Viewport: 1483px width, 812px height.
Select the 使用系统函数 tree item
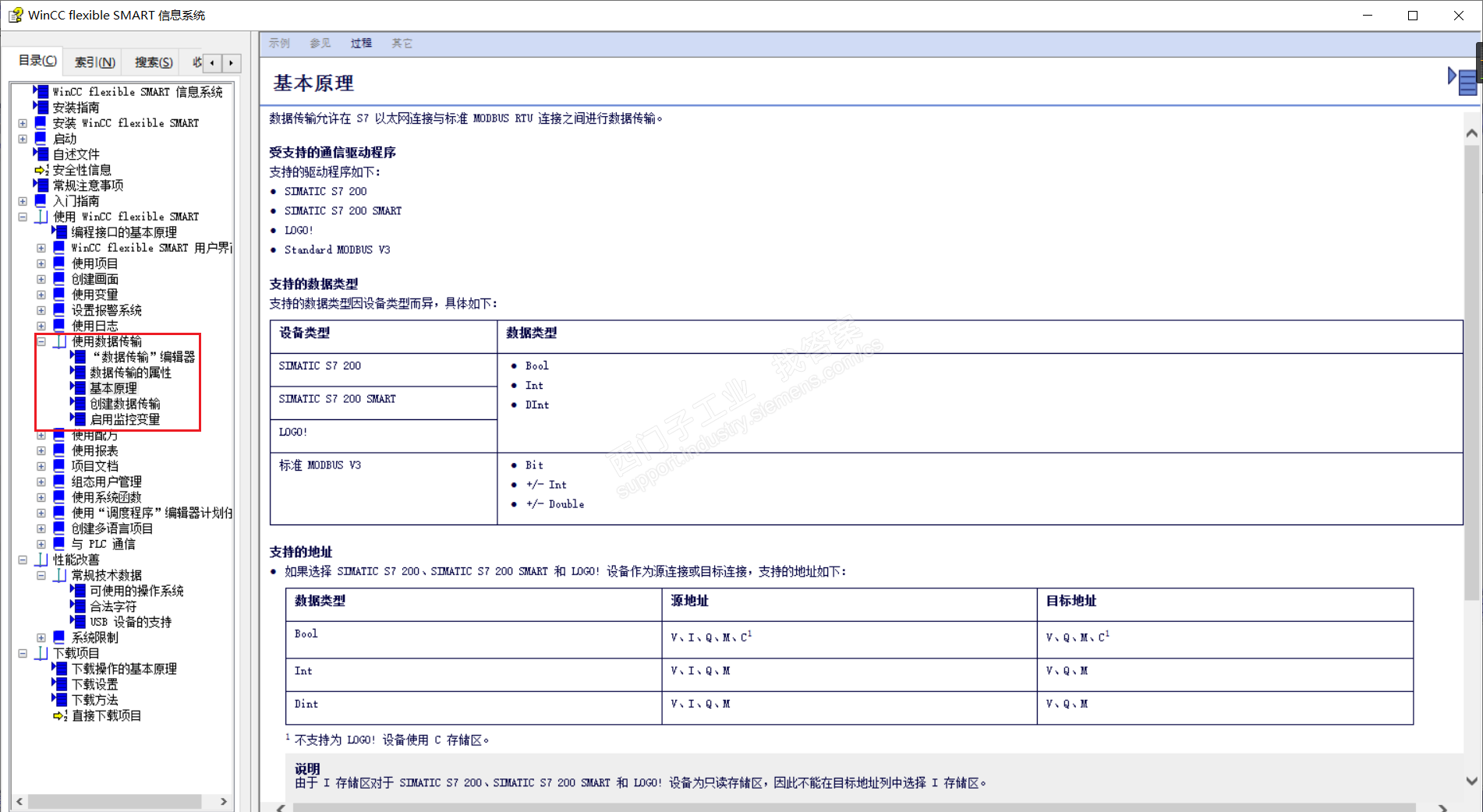pyautogui.click(x=107, y=497)
